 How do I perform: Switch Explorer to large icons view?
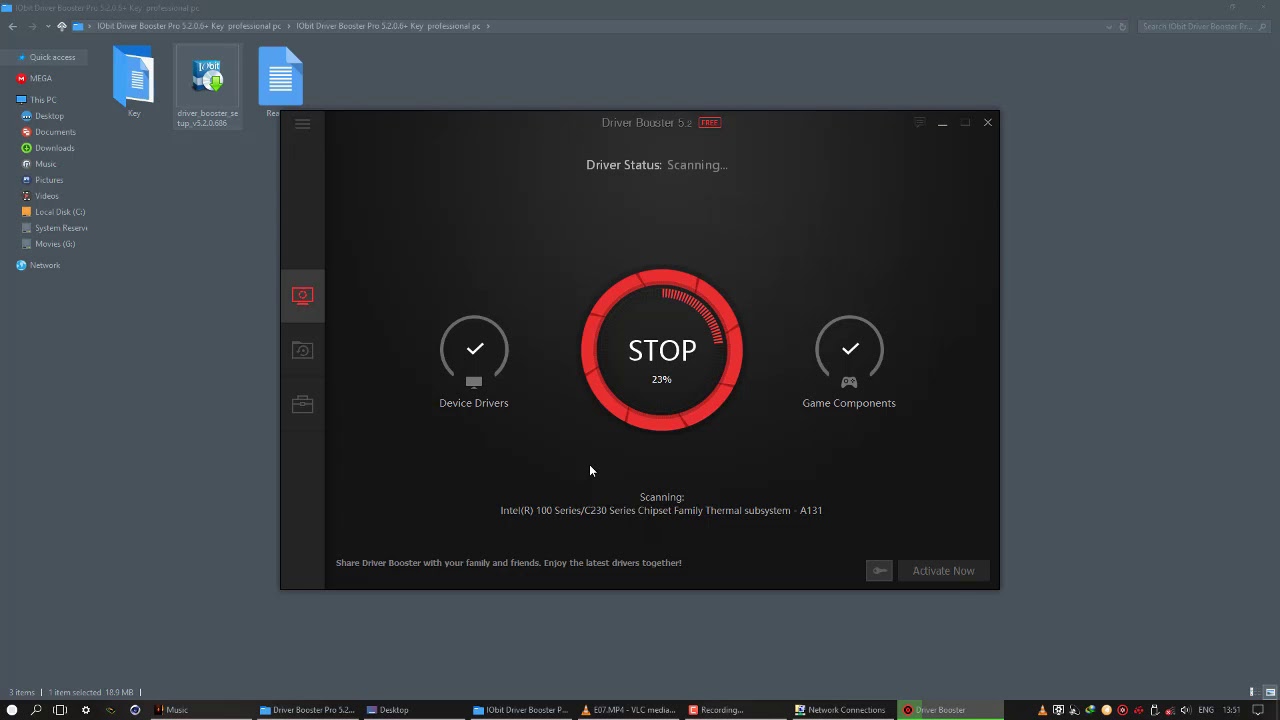click(x=1270, y=692)
